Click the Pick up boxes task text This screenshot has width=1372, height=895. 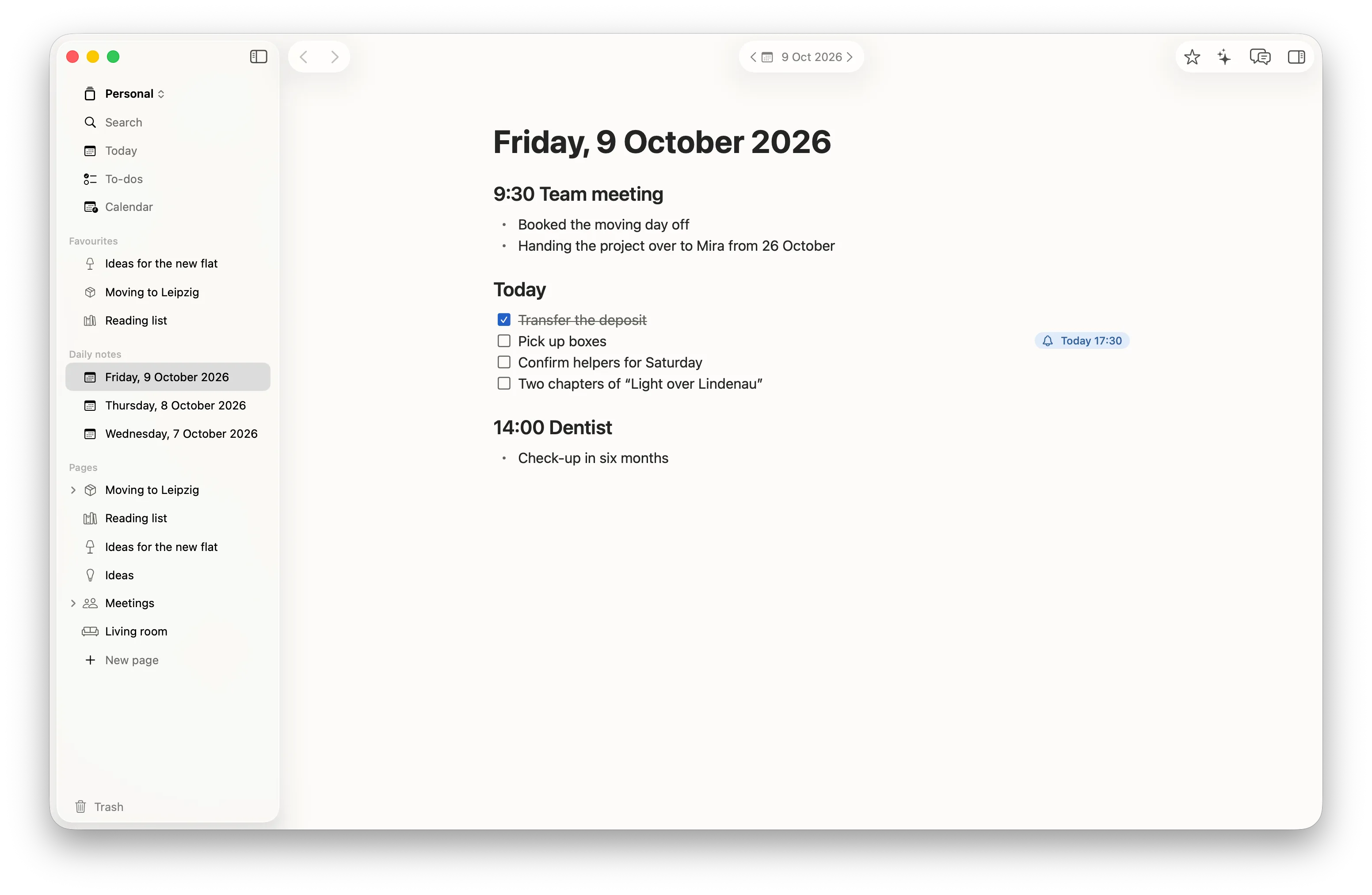(x=561, y=341)
